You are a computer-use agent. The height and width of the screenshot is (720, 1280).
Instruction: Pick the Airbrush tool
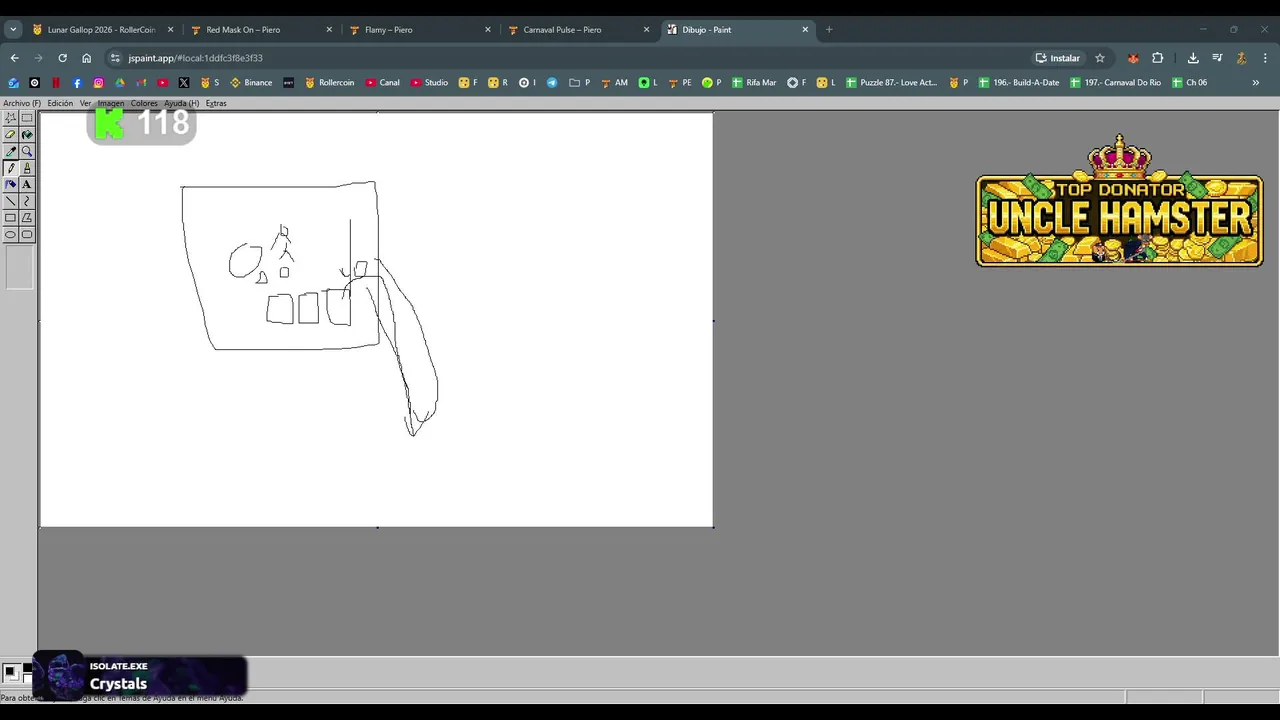[10, 184]
